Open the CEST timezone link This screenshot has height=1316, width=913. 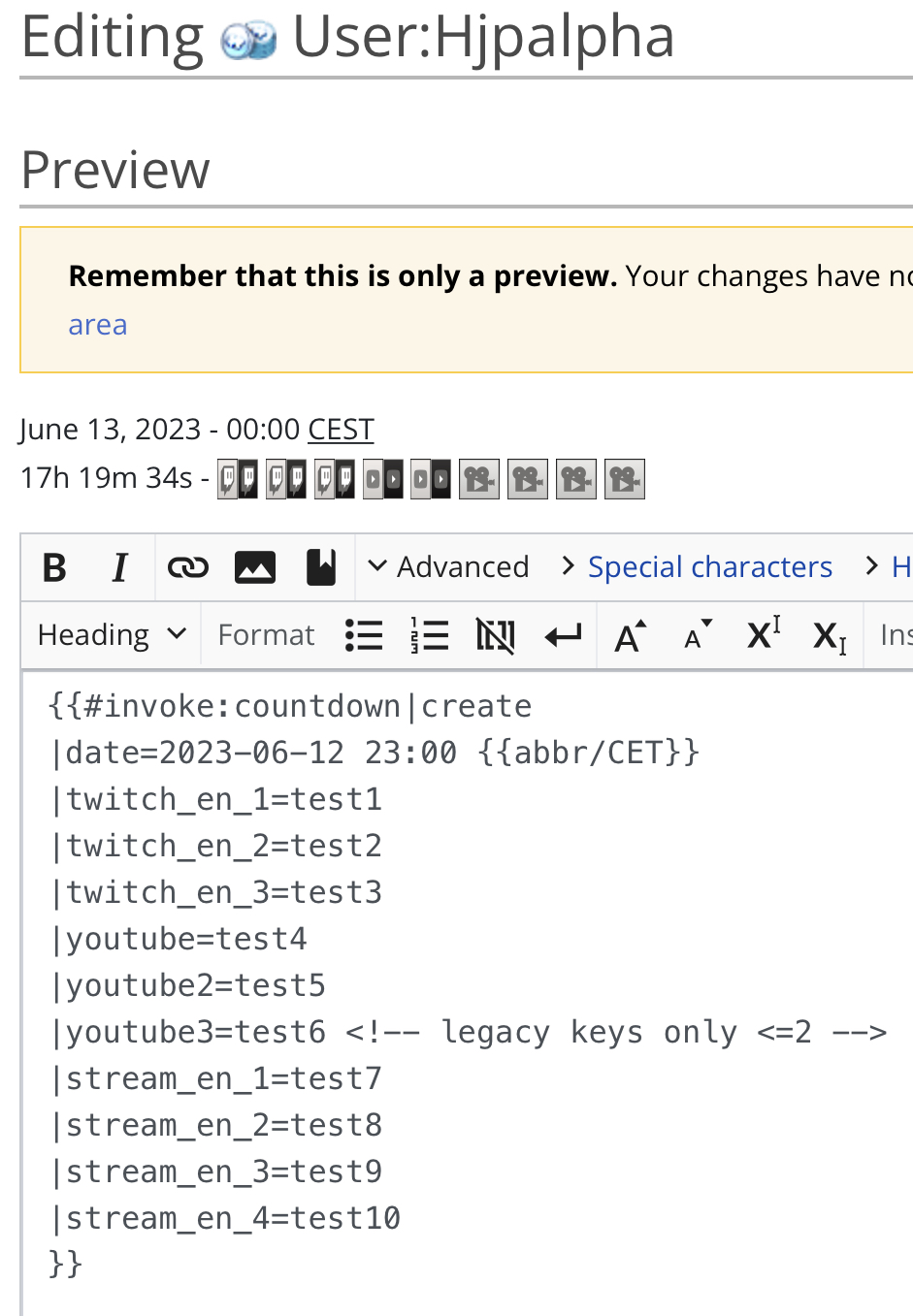click(x=340, y=429)
